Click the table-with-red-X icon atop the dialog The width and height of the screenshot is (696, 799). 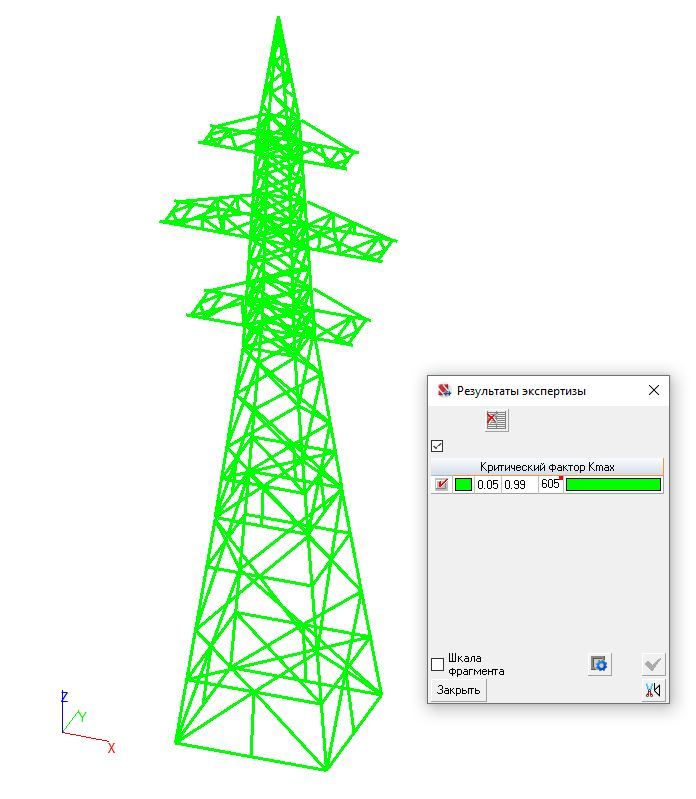(x=496, y=420)
